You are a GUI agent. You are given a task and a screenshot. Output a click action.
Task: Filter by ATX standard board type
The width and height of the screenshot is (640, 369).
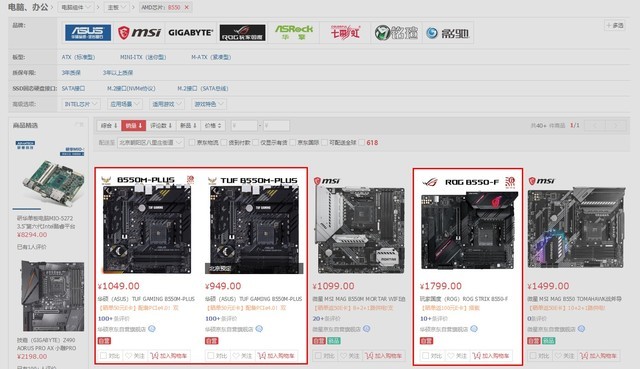[78, 57]
